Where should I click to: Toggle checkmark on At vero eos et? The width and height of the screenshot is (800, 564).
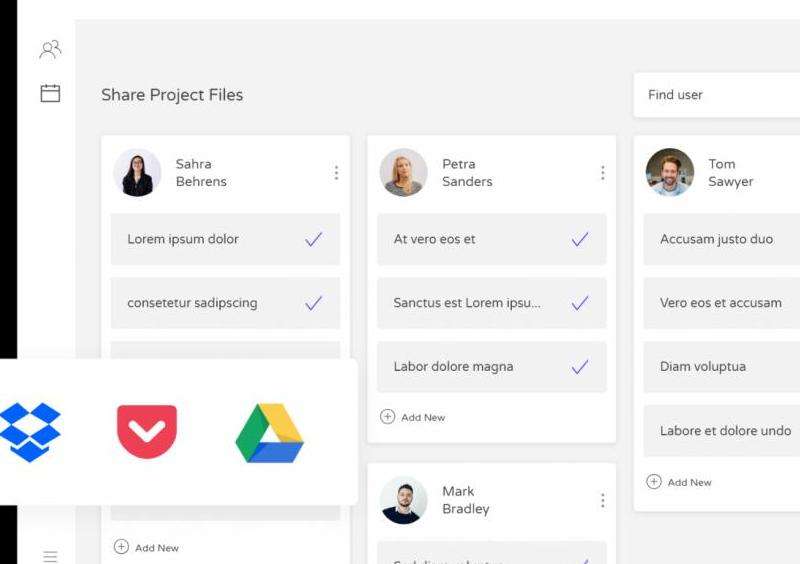pyautogui.click(x=580, y=239)
